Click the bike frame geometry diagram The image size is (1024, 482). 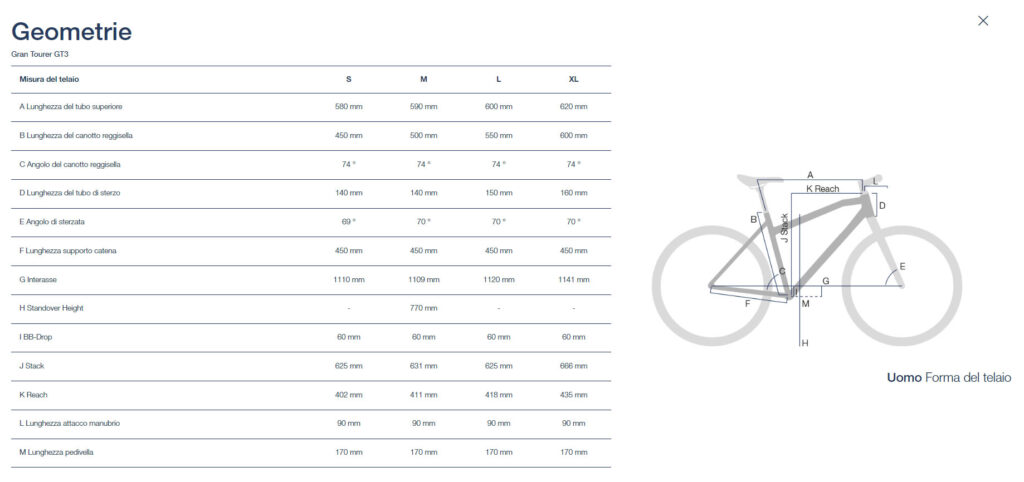pyautogui.click(x=807, y=259)
